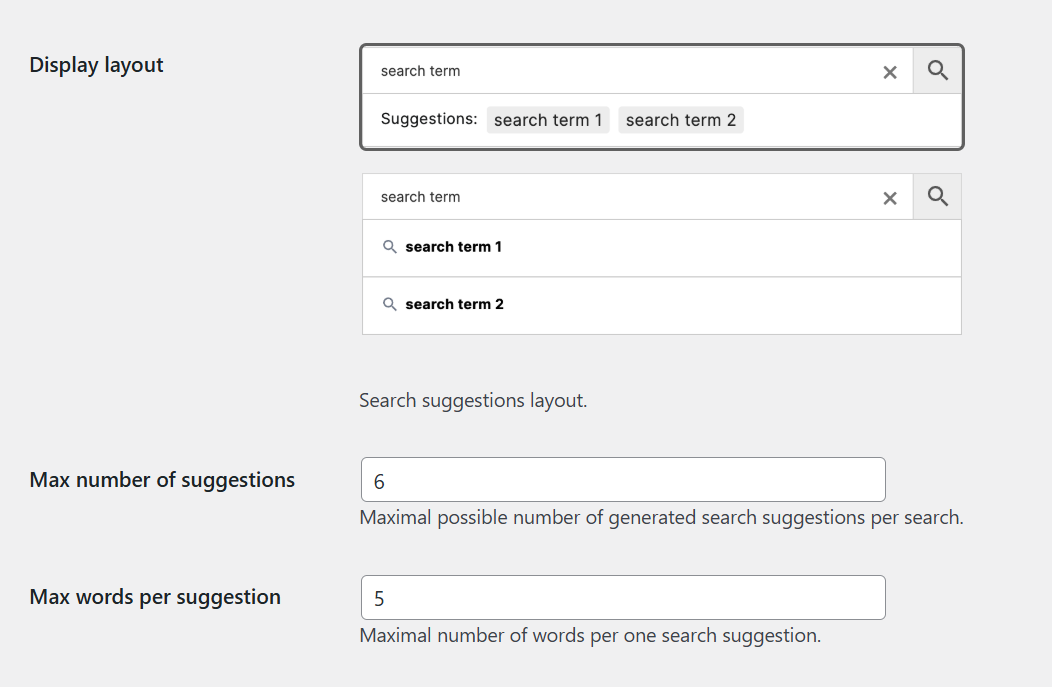Click the "Max number of suggestions" label
Viewport: 1052px width, 687px height.
pos(162,480)
